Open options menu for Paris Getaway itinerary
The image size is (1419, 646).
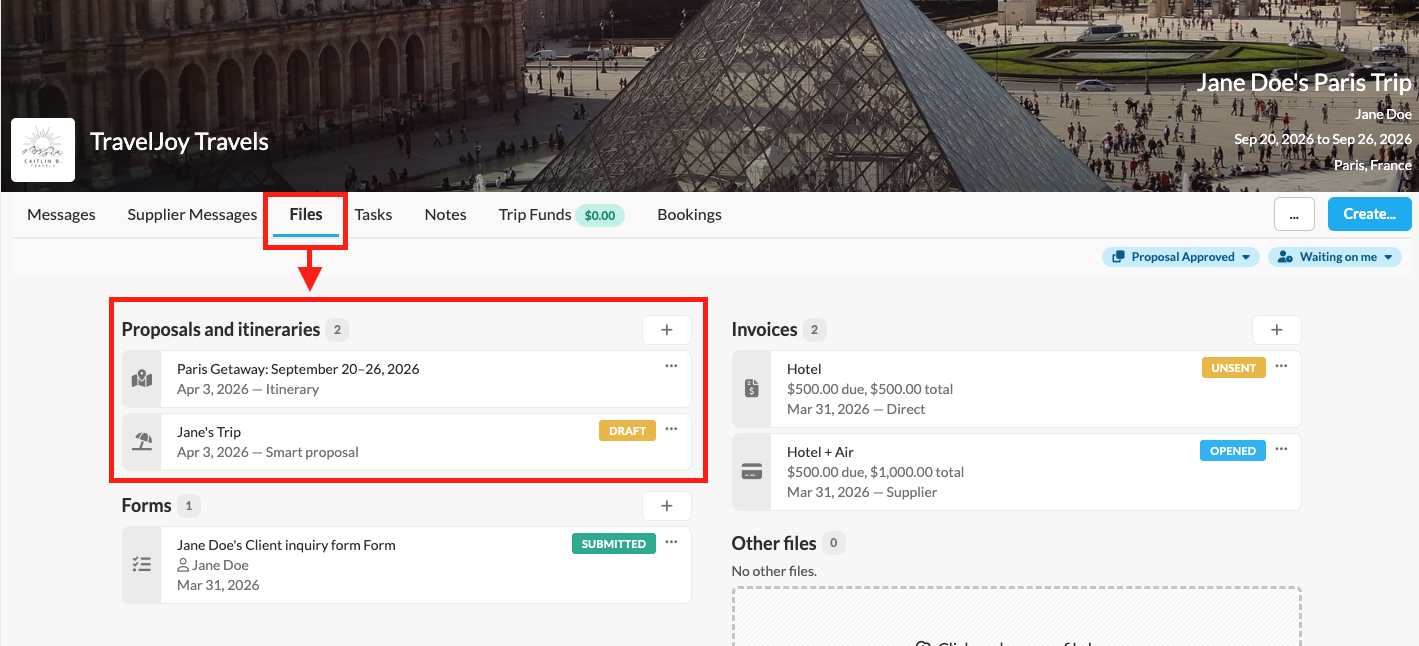[x=671, y=366]
